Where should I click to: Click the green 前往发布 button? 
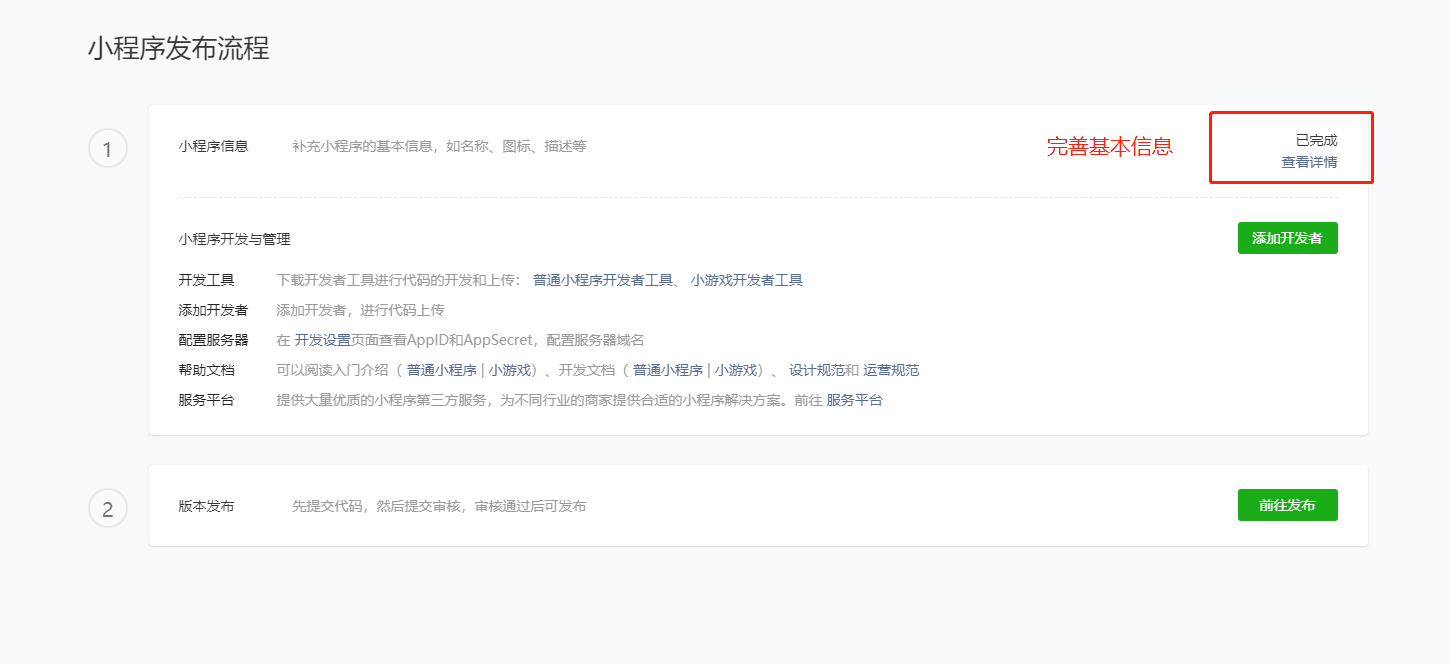(1287, 505)
